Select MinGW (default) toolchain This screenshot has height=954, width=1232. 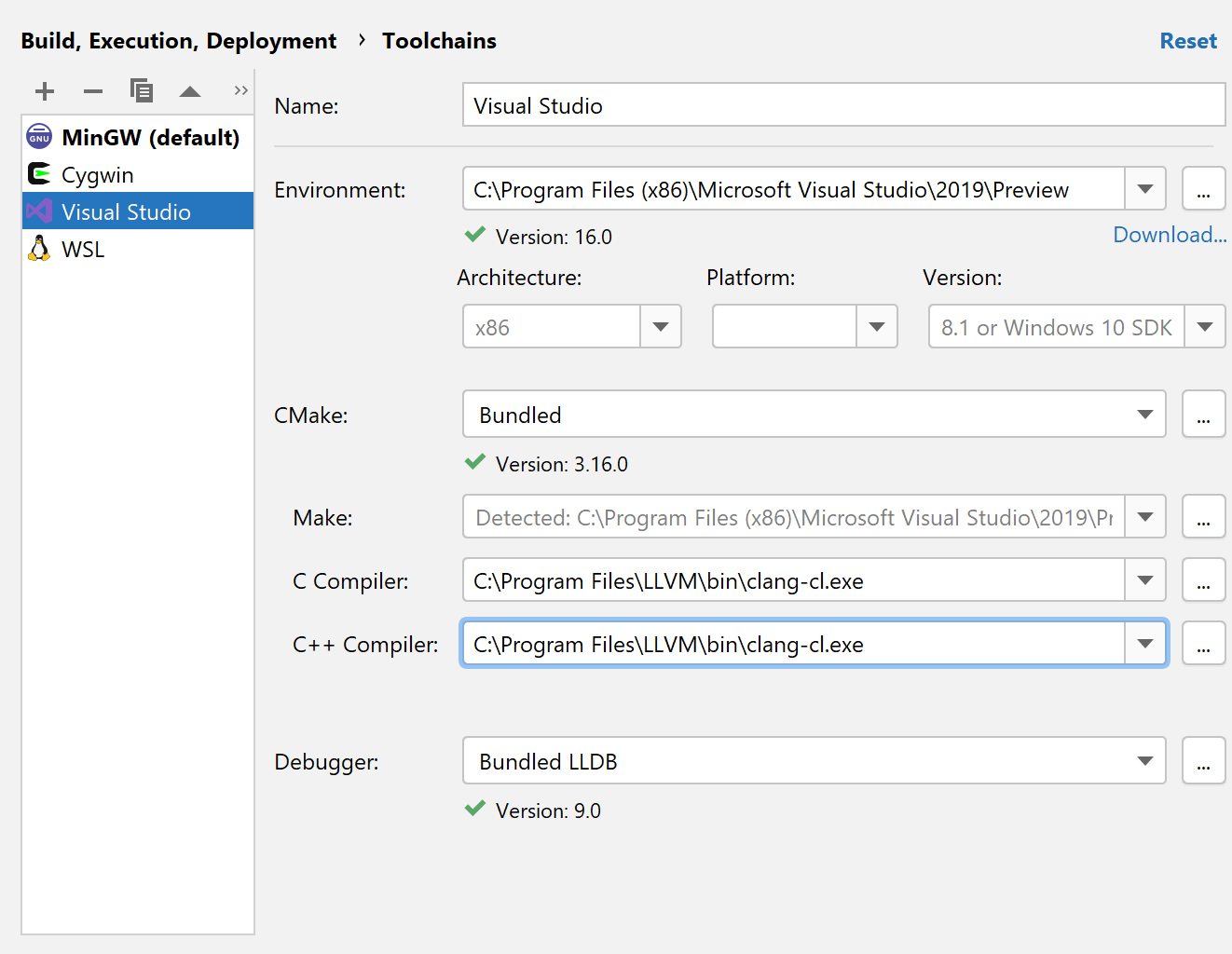pos(138,137)
